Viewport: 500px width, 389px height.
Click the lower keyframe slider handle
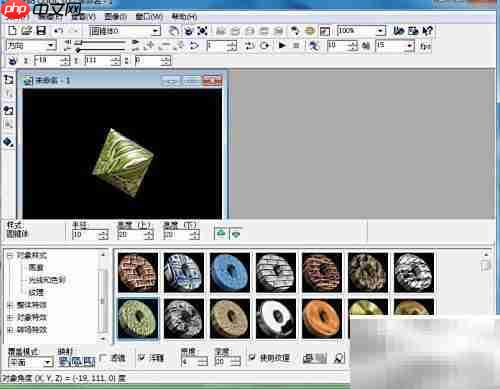(78, 50)
